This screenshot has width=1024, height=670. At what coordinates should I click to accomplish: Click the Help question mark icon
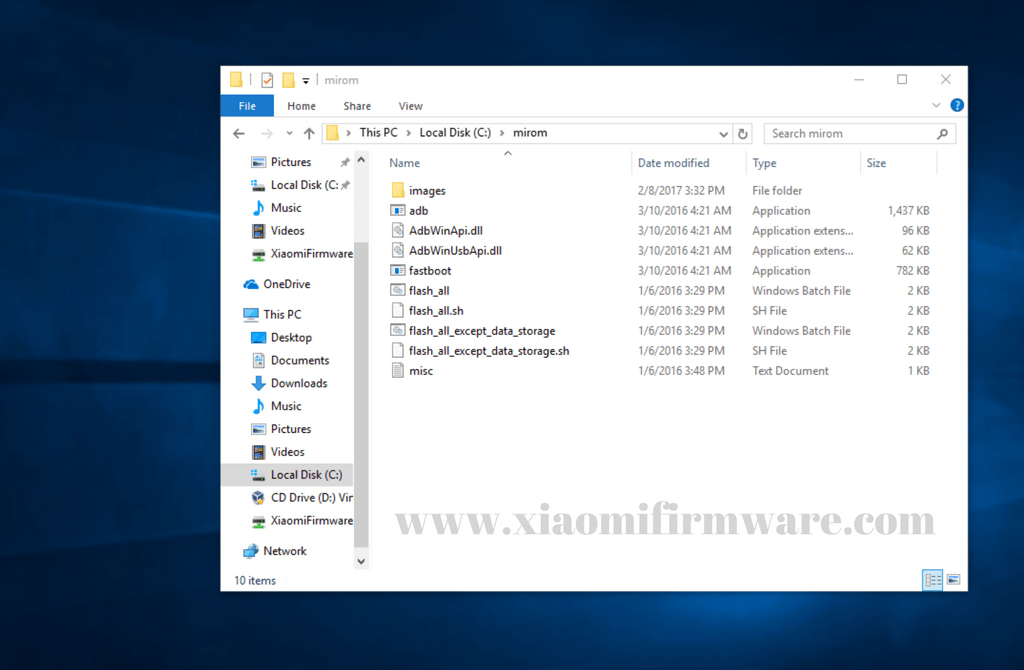[x=957, y=105]
